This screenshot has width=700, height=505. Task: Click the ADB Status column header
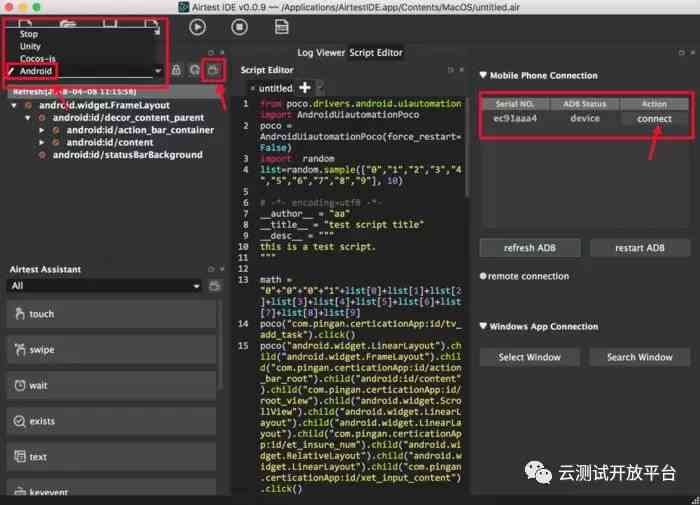(584, 104)
